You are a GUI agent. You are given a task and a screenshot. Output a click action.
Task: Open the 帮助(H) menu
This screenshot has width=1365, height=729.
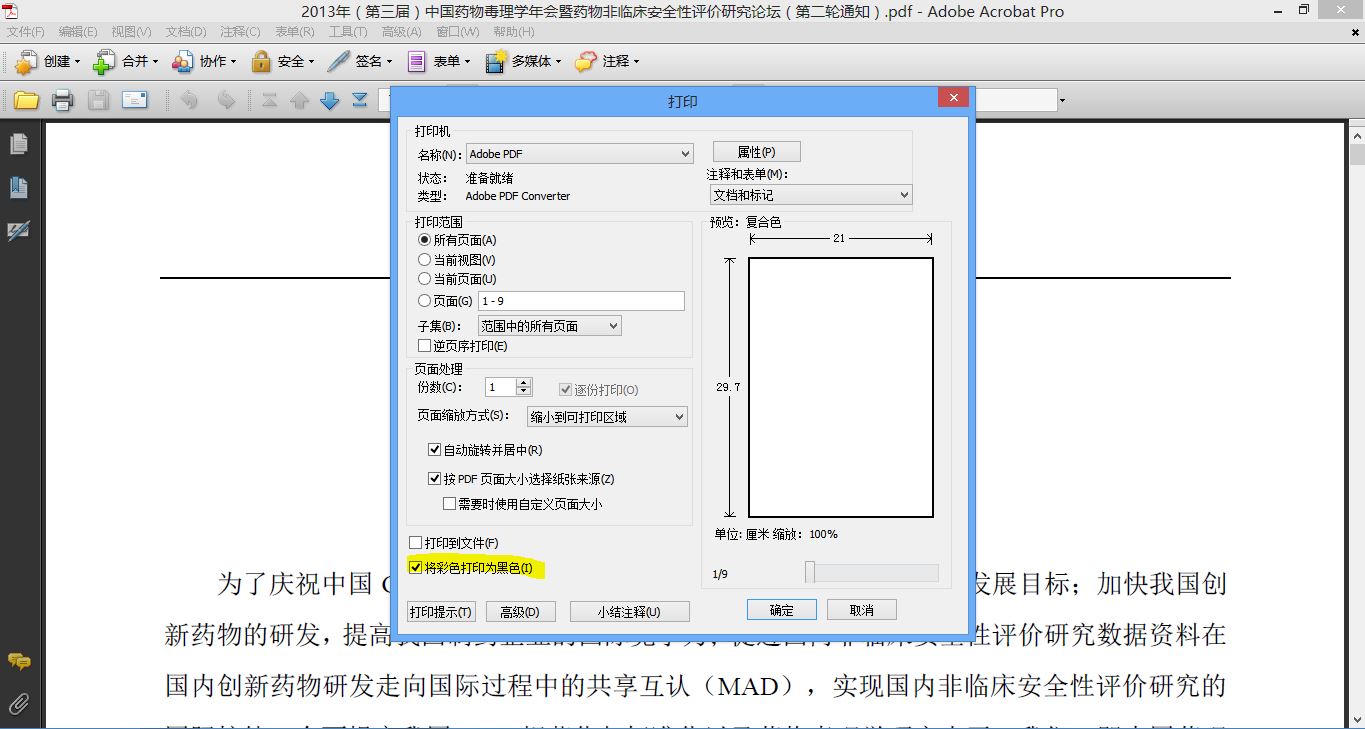coord(514,32)
